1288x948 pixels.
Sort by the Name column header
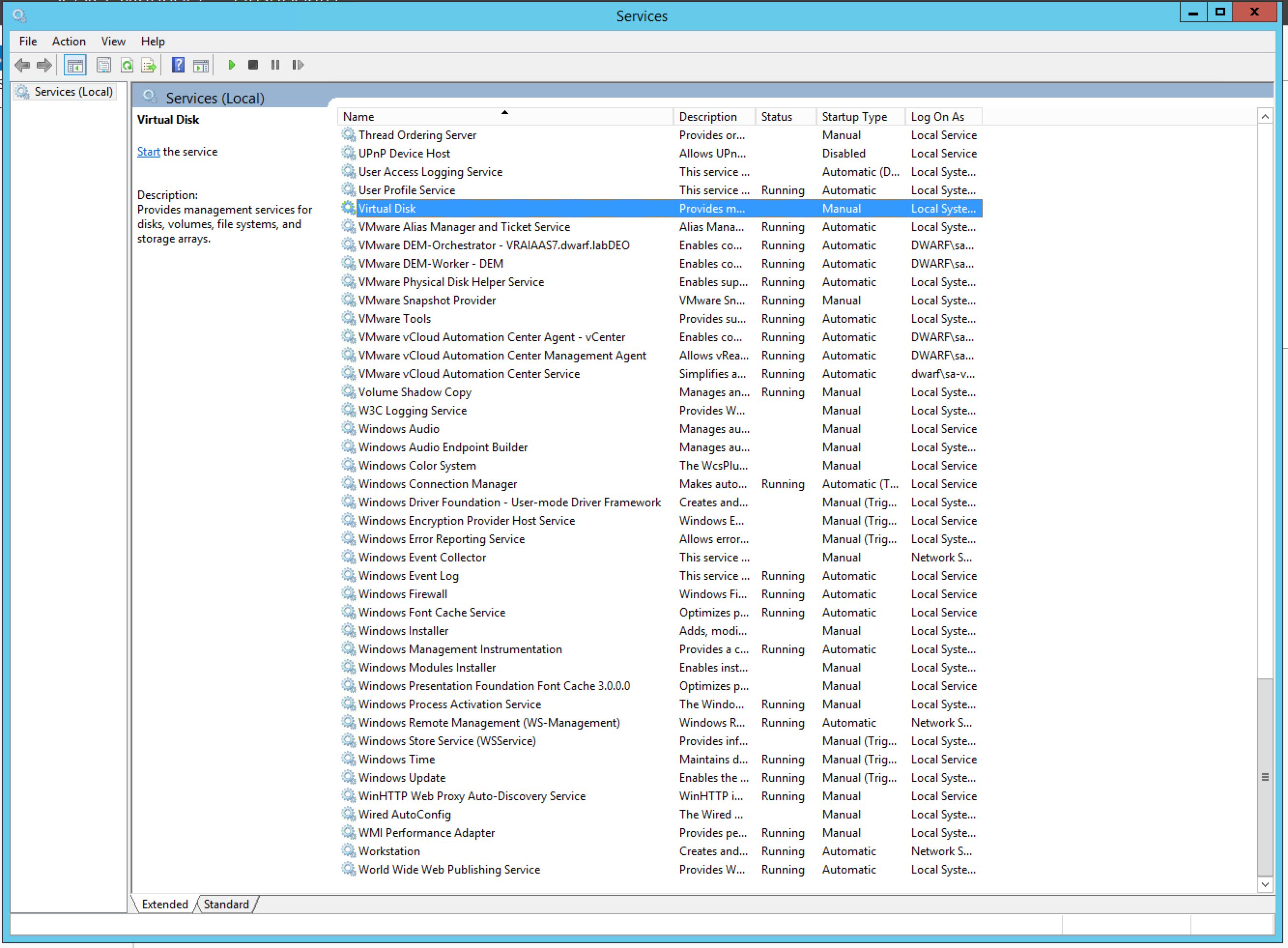[x=505, y=116]
